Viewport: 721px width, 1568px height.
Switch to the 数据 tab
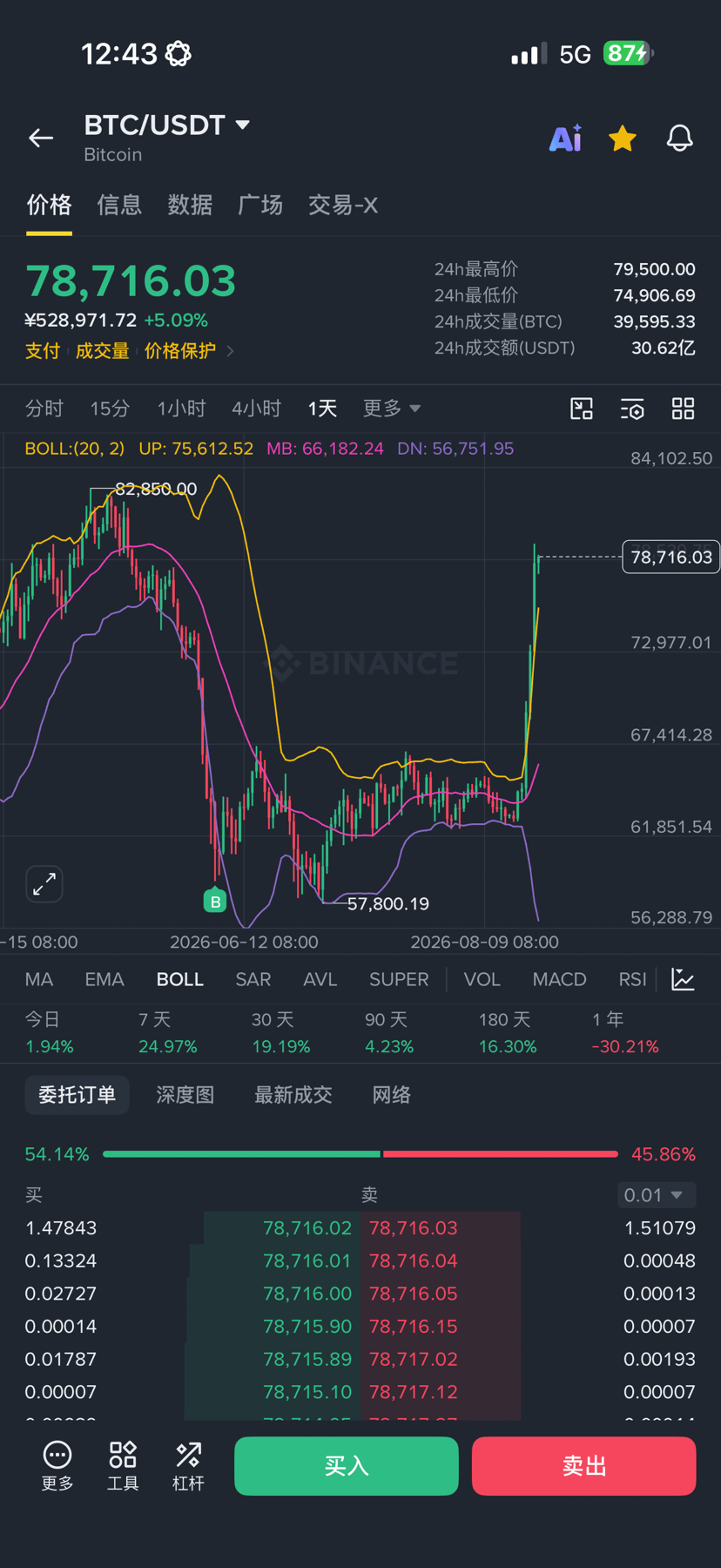coord(190,205)
